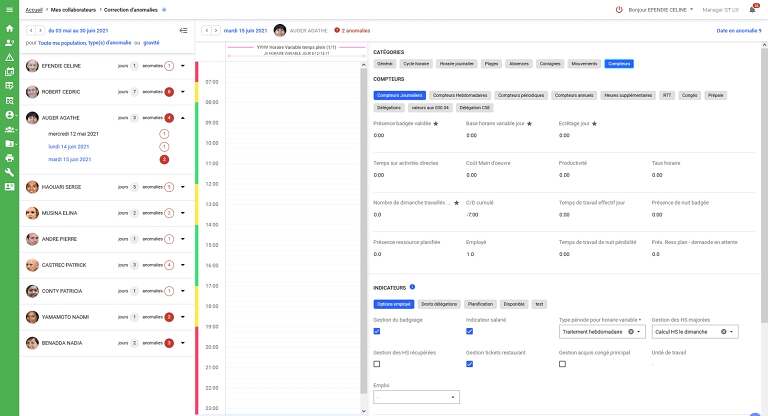Open the search-in-table icon in sidebar

coord(9,100)
